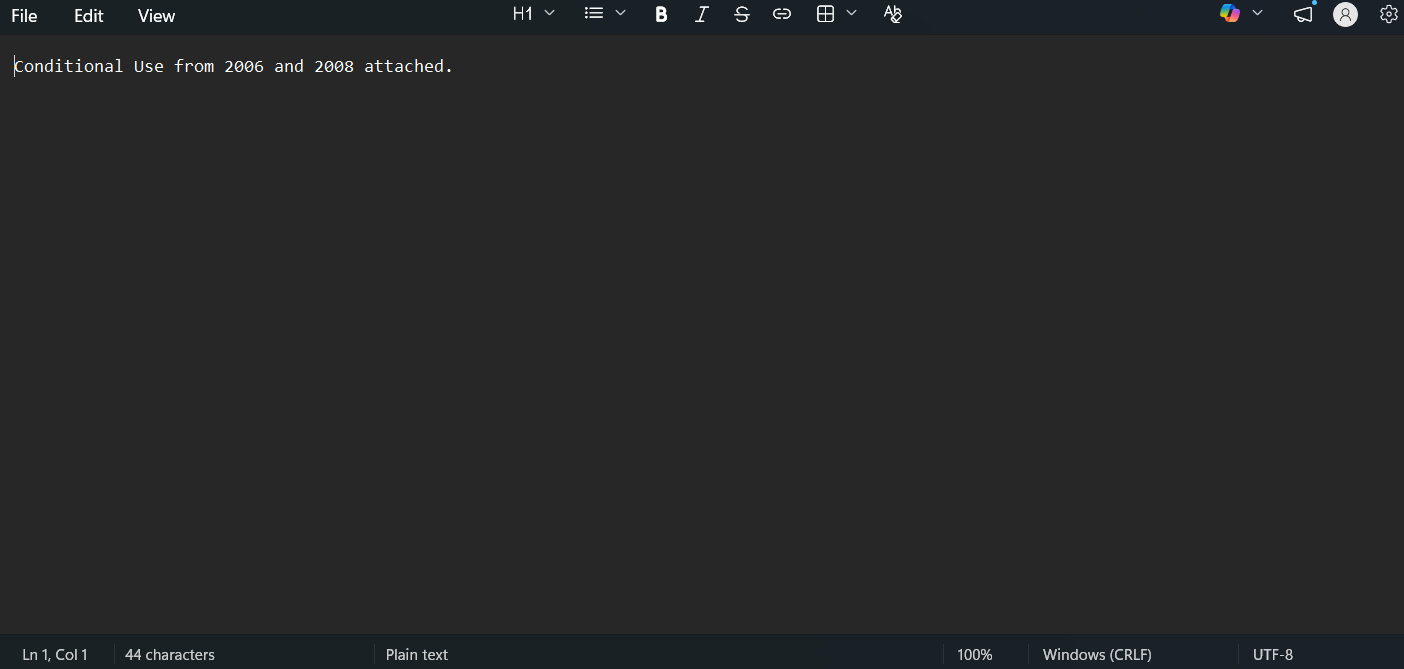Open the View menu
The width and height of the screenshot is (1404, 669).
pyautogui.click(x=156, y=16)
